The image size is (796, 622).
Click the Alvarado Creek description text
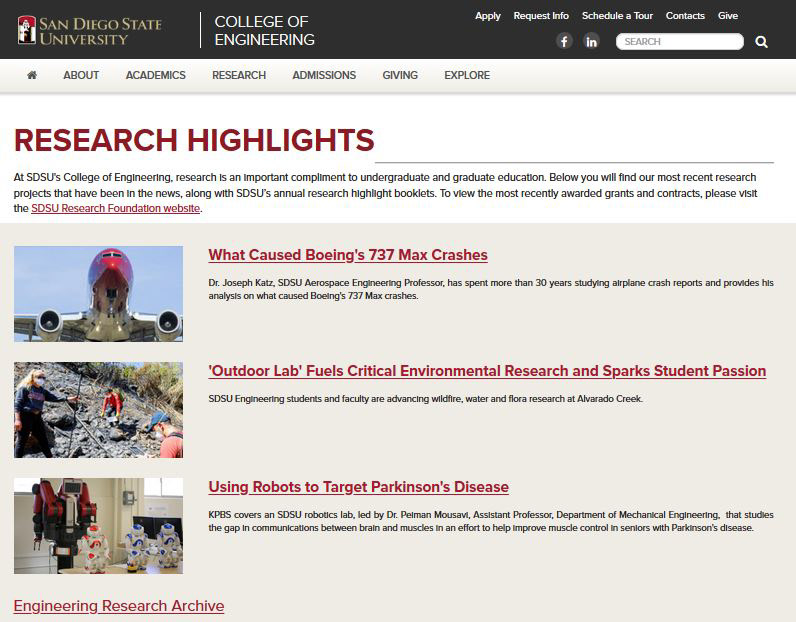(425, 399)
